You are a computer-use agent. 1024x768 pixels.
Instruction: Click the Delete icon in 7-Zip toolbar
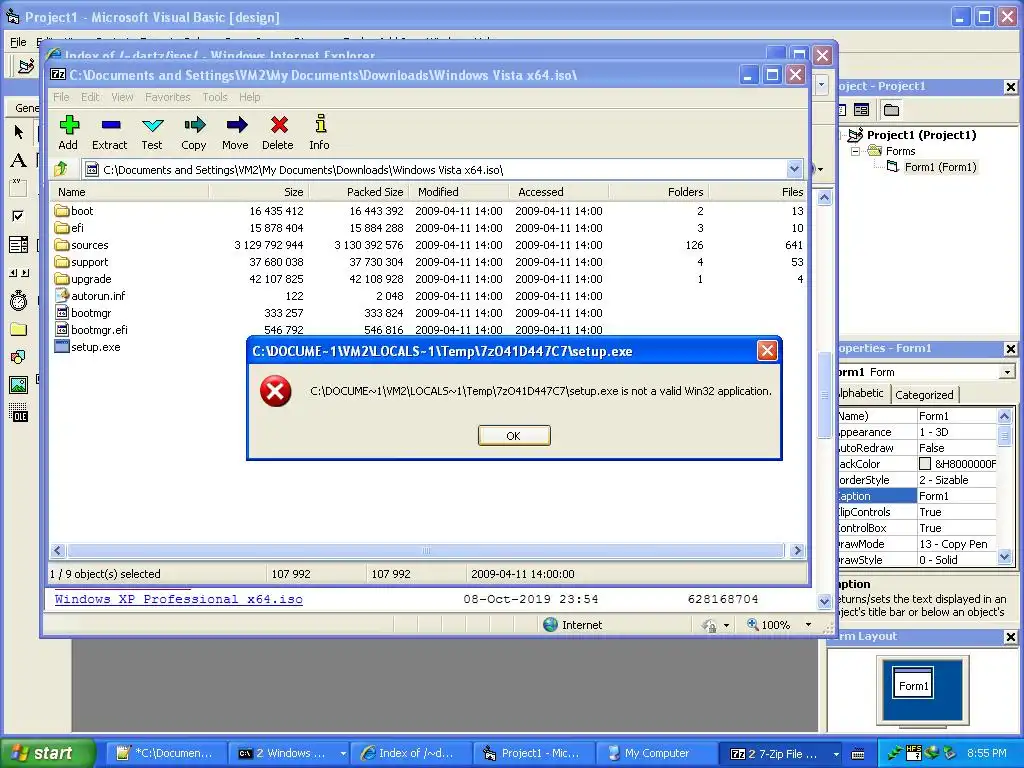pos(279,125)
